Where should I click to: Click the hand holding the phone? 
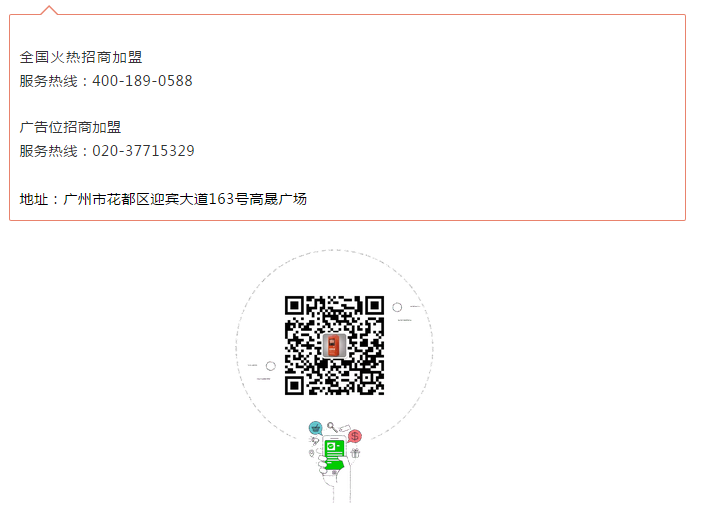[334, 476]
